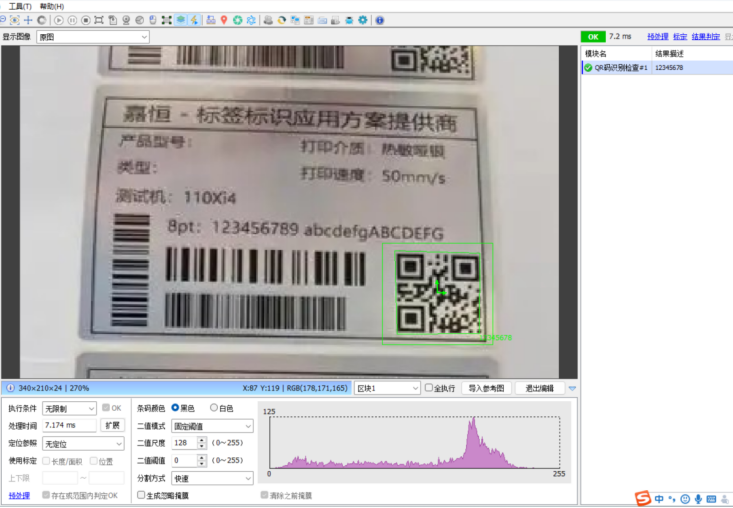The width and height of the screenshot is (733, 508).
Task: Click the frame region toolbar icon
Action: click(99, 20)
